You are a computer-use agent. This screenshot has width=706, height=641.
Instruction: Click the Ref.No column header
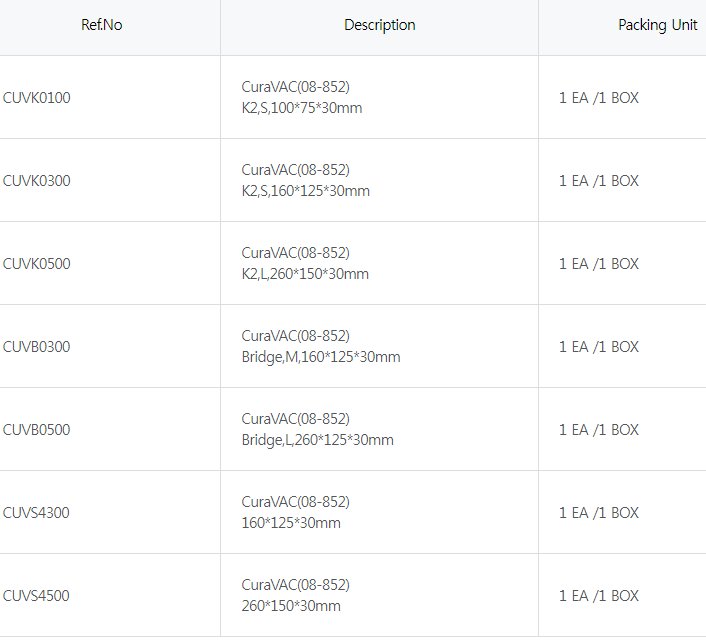point(101,25)
